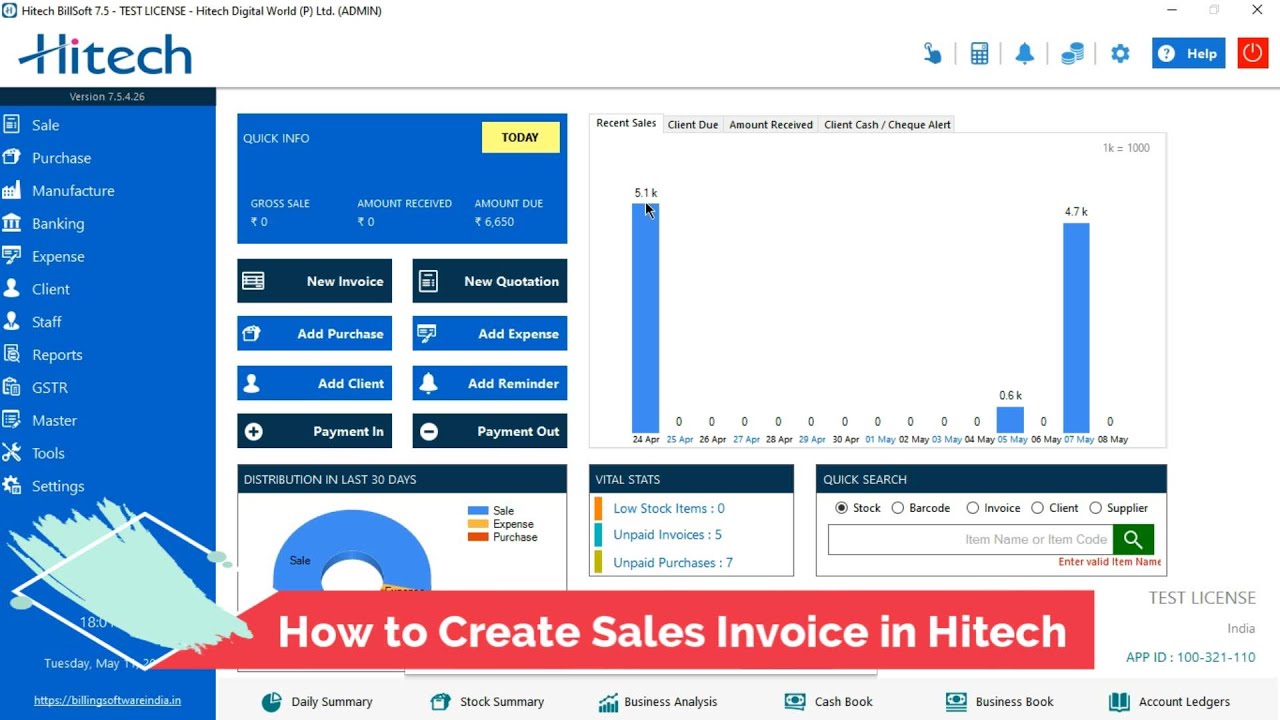
Task: Click the Add Purchase button
Action: tap(314, 334)
